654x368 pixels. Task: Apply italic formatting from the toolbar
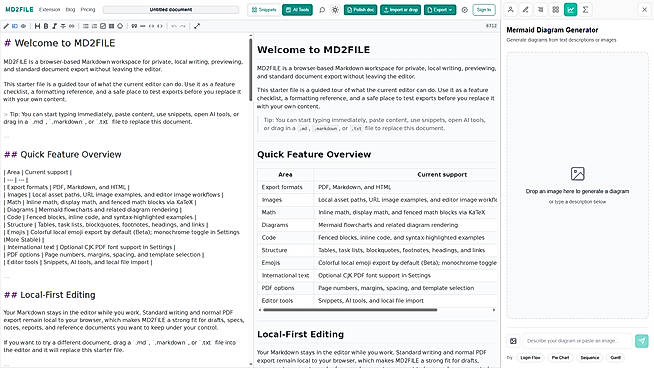(x=54, y=26)
